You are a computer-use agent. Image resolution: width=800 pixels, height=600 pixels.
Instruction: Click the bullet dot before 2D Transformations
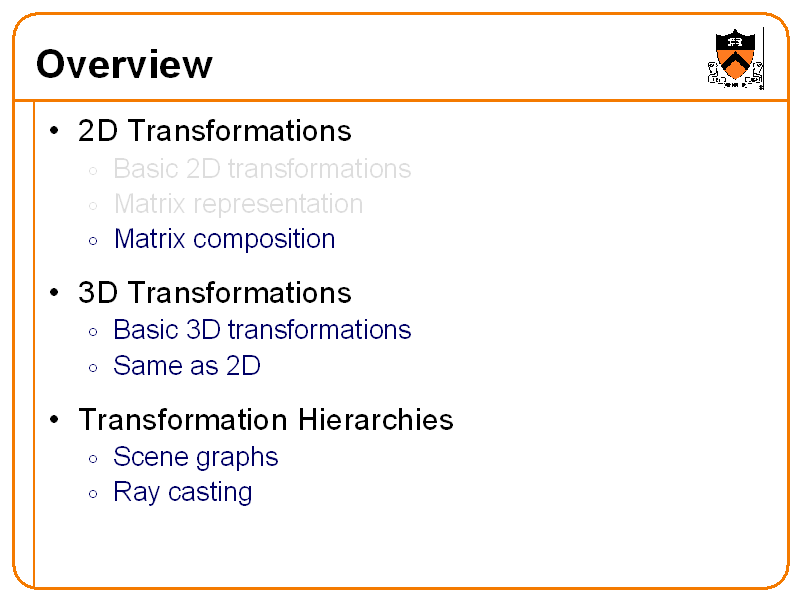[x=55, y=132]
